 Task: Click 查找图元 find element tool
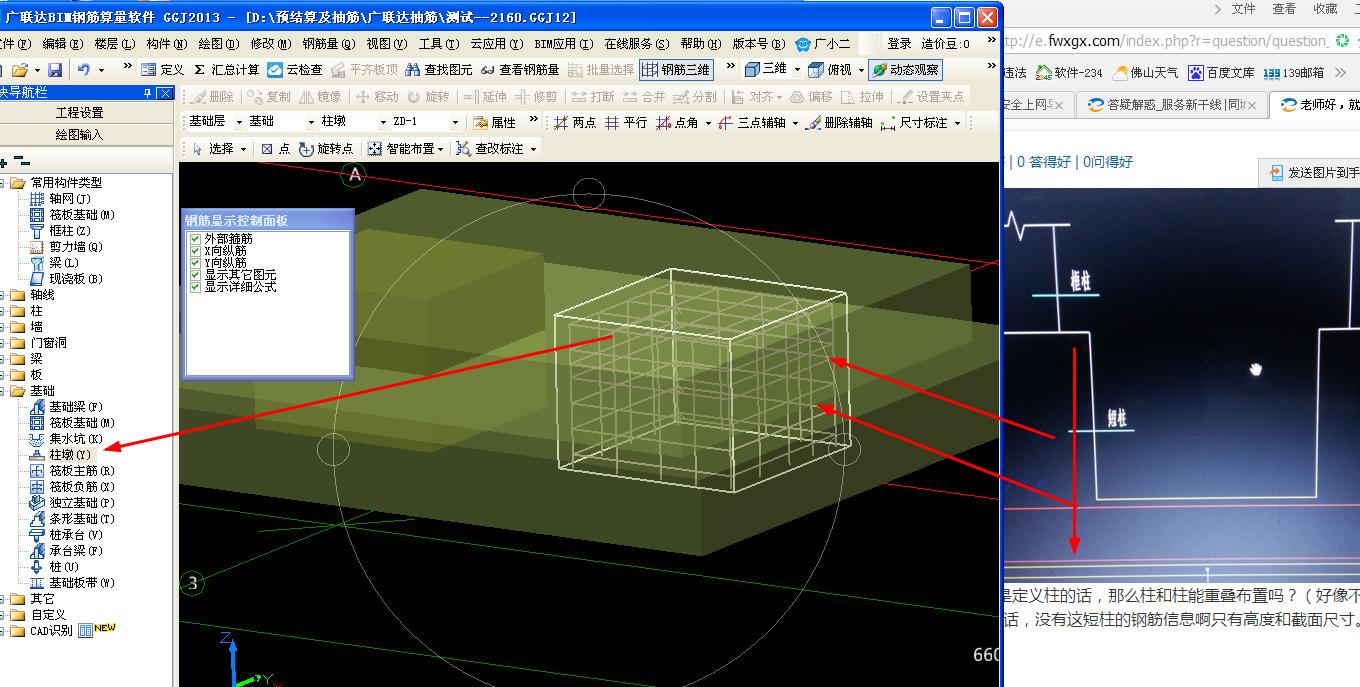(x=438, y=70)
